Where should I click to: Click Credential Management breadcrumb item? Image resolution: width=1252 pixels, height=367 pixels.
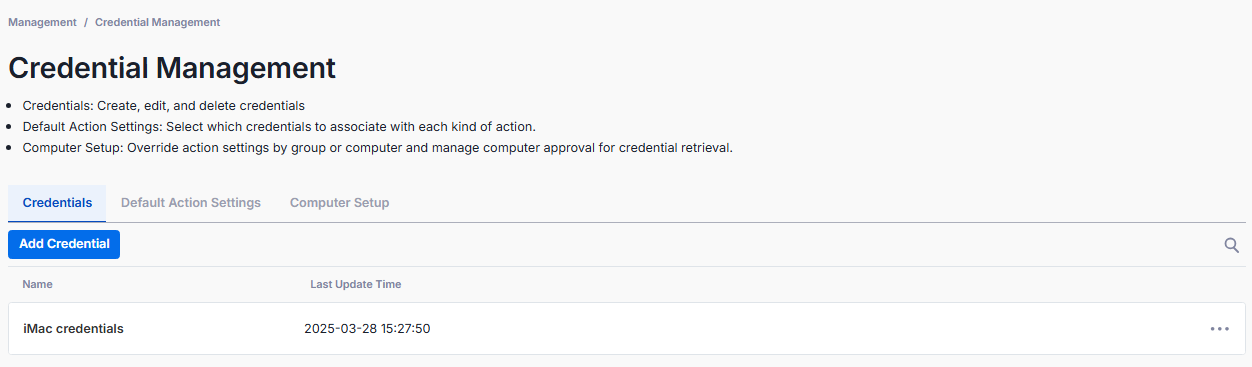click(x=158, y=22)
